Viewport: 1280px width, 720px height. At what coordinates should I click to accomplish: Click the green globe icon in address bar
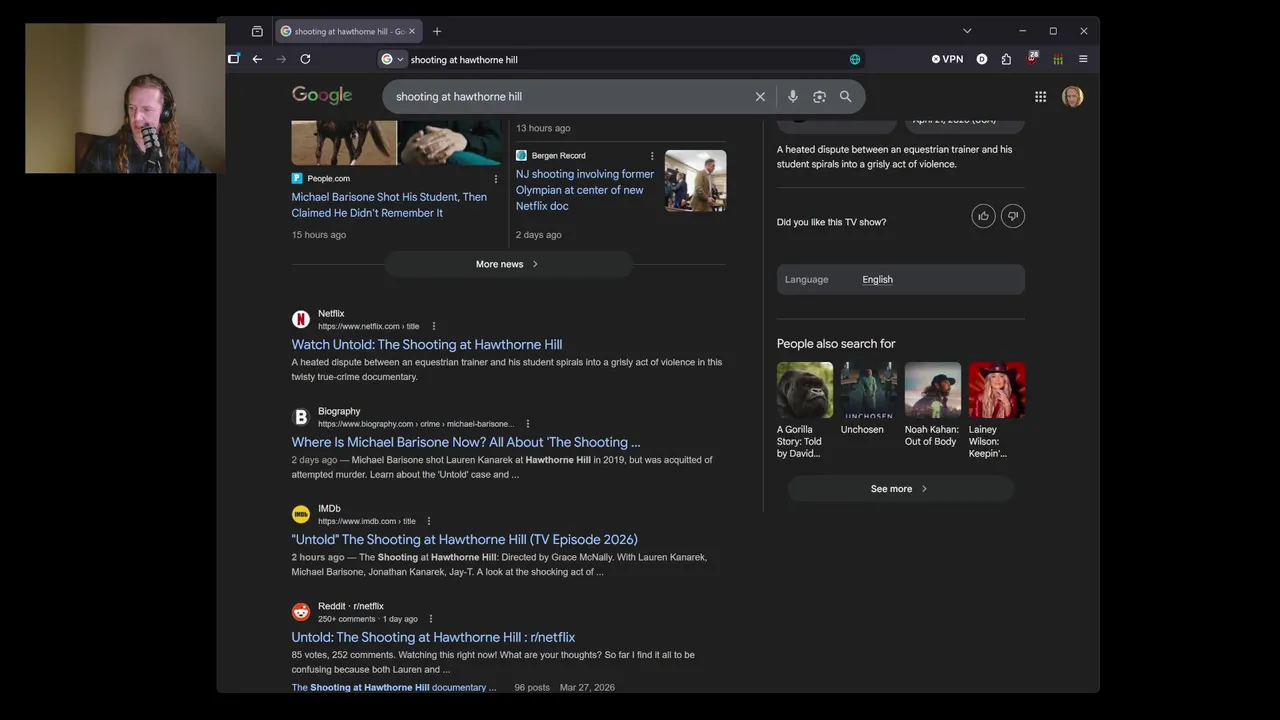click(x=855, y=59)
